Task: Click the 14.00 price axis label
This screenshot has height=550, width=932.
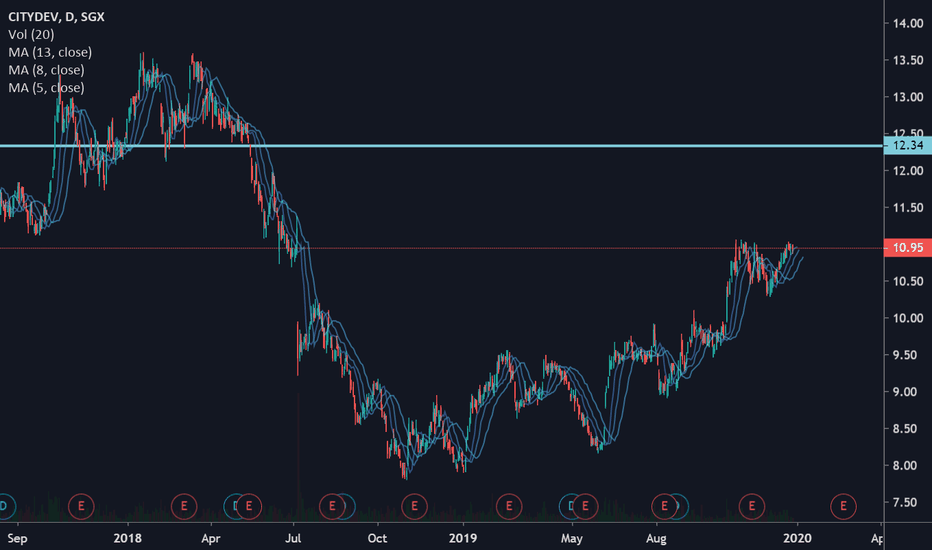Action: tap(908, 23)
